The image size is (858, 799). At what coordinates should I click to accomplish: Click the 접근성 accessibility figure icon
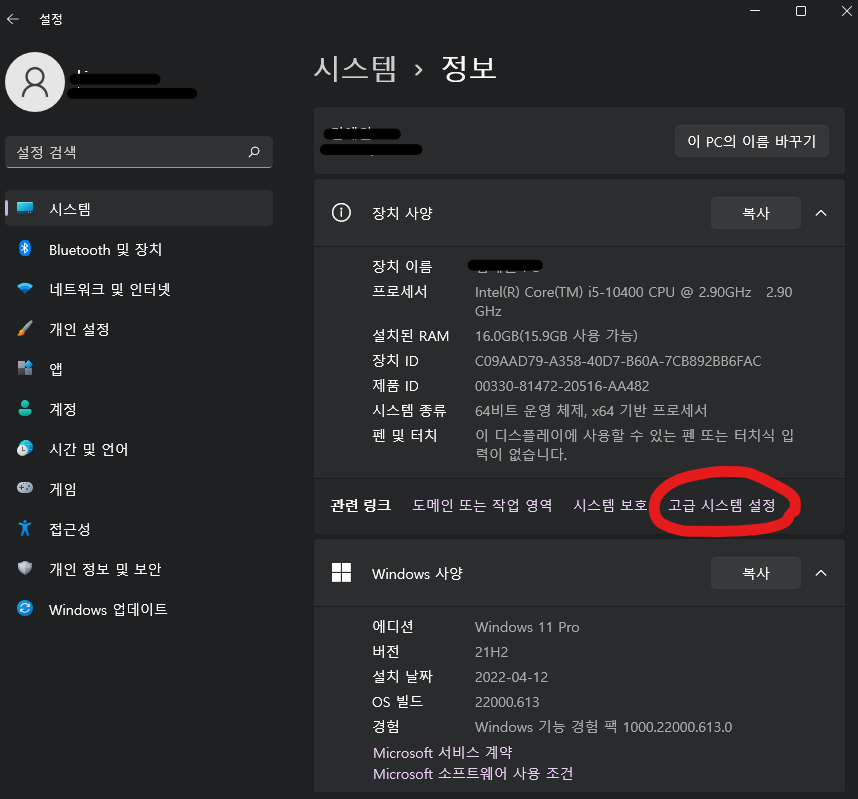(x=25, y=528)
